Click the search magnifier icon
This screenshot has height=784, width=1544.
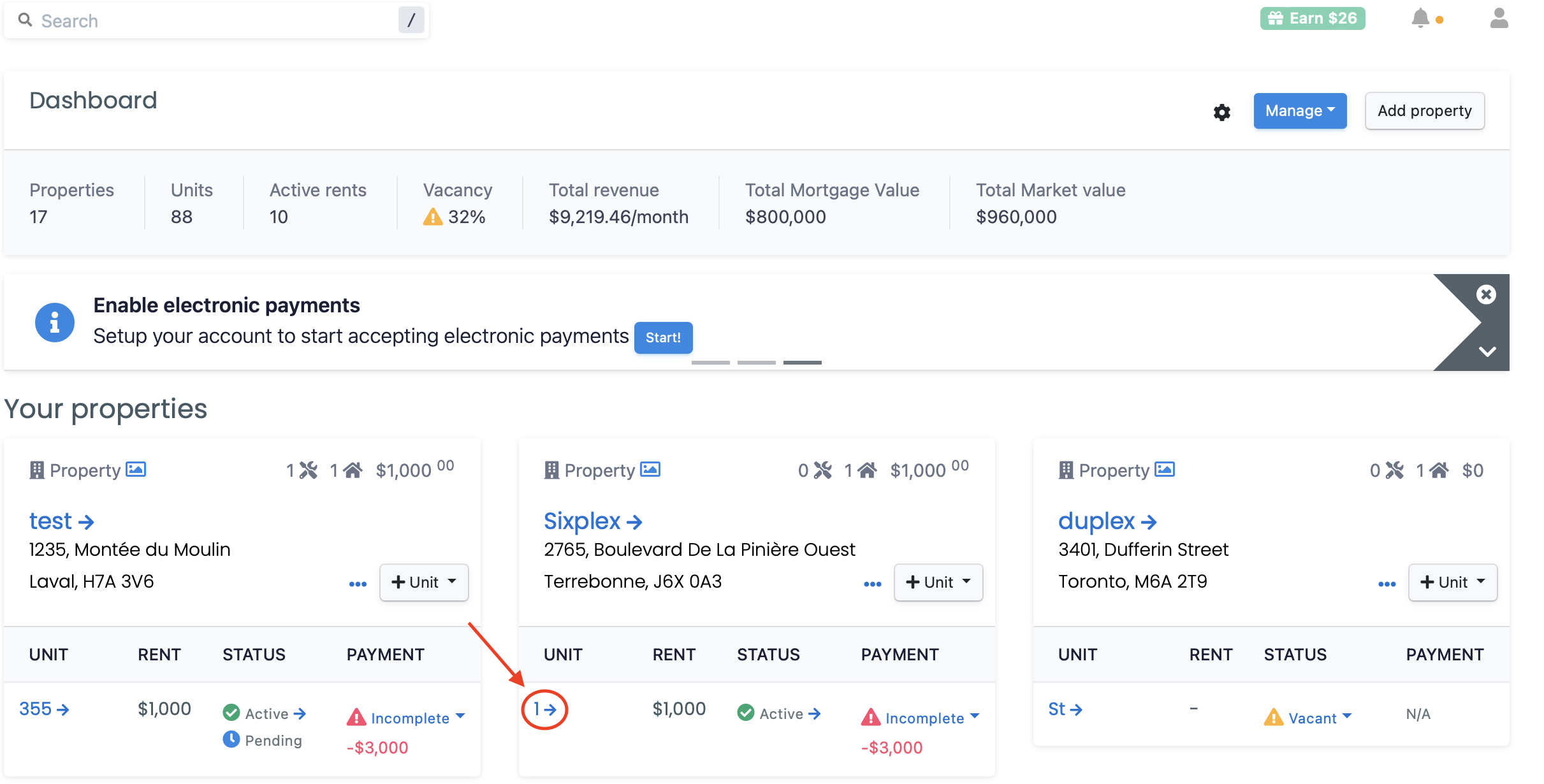click(25, 20)
